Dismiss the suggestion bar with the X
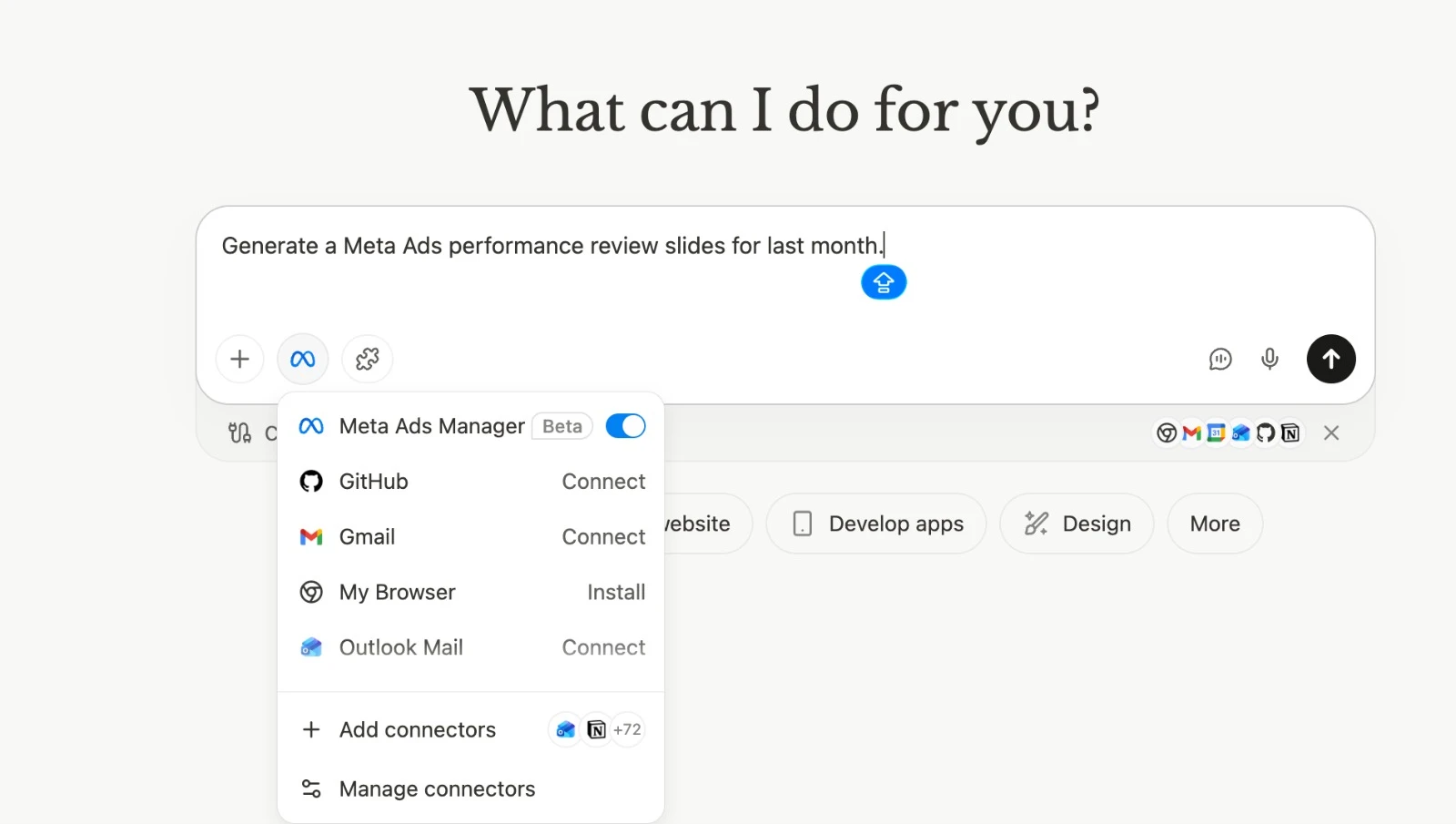 [x=1331, y=432]
